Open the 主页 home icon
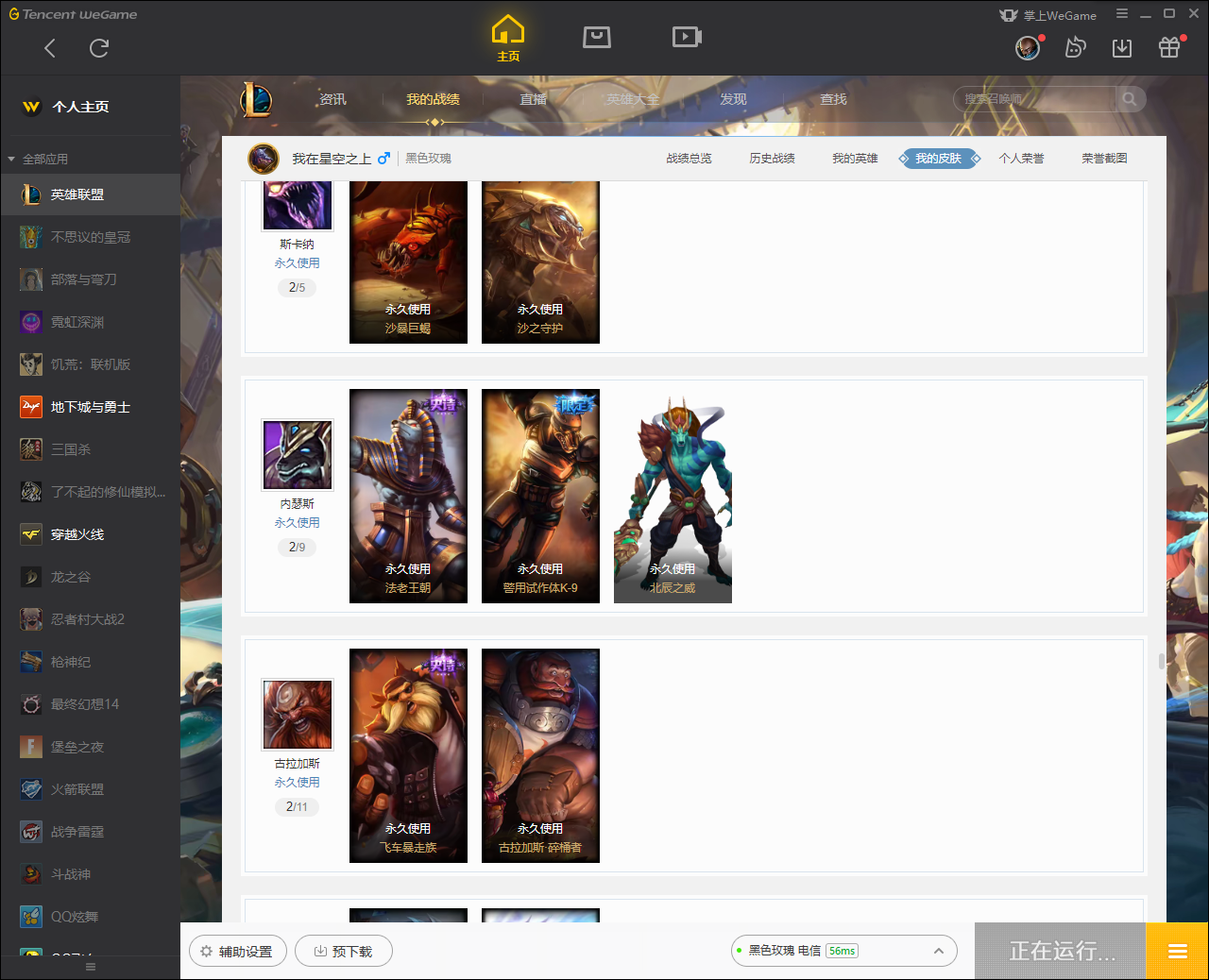Viewport: 1209px width, 980px height. click(x=508, y=39)
